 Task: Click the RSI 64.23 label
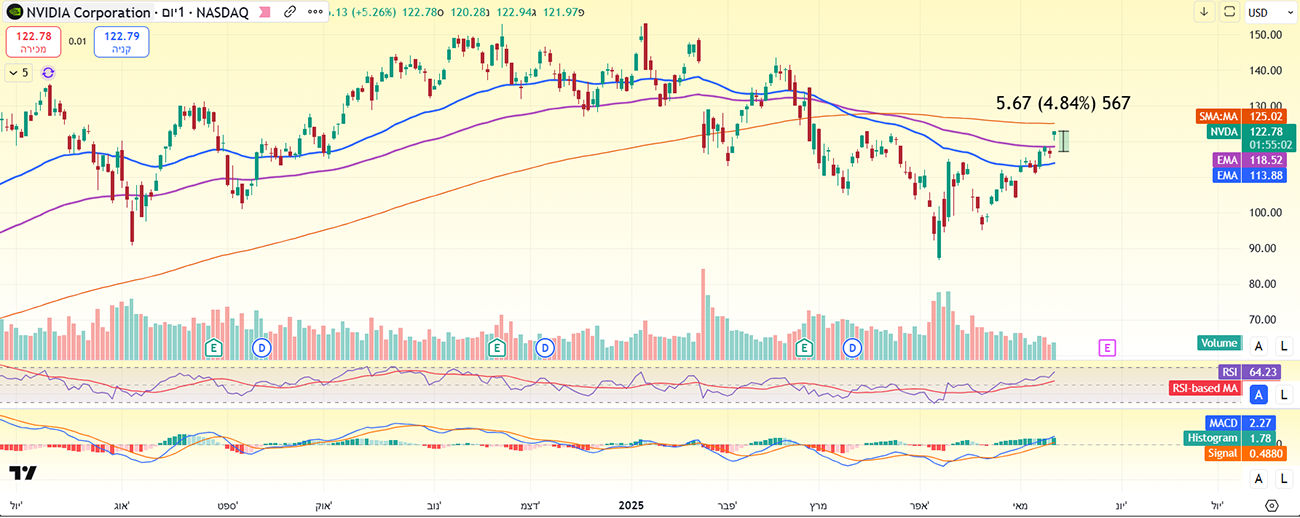click(1250, 372)
